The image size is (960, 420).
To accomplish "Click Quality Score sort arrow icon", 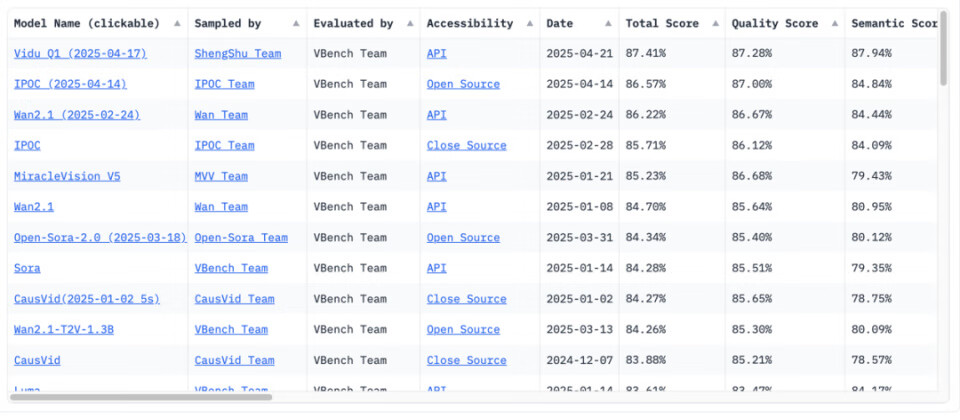I will click(x=834, y=23).
